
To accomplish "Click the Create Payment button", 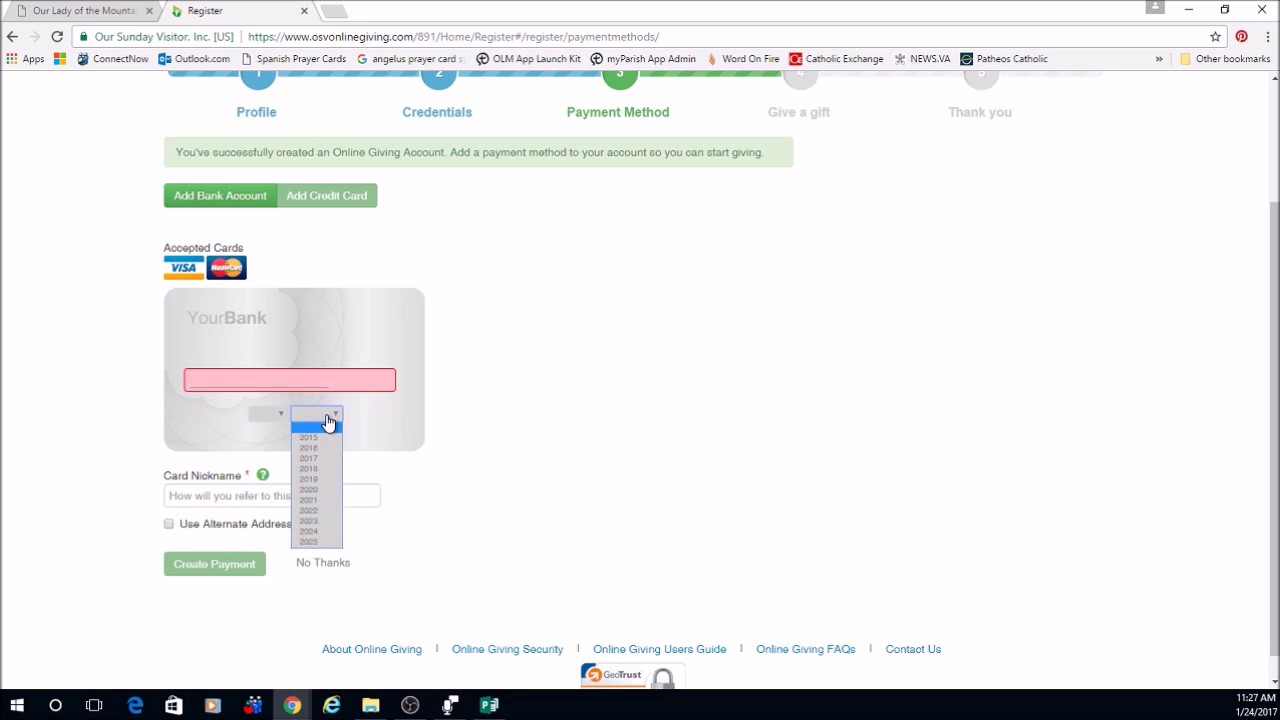I will click(214, 564).
